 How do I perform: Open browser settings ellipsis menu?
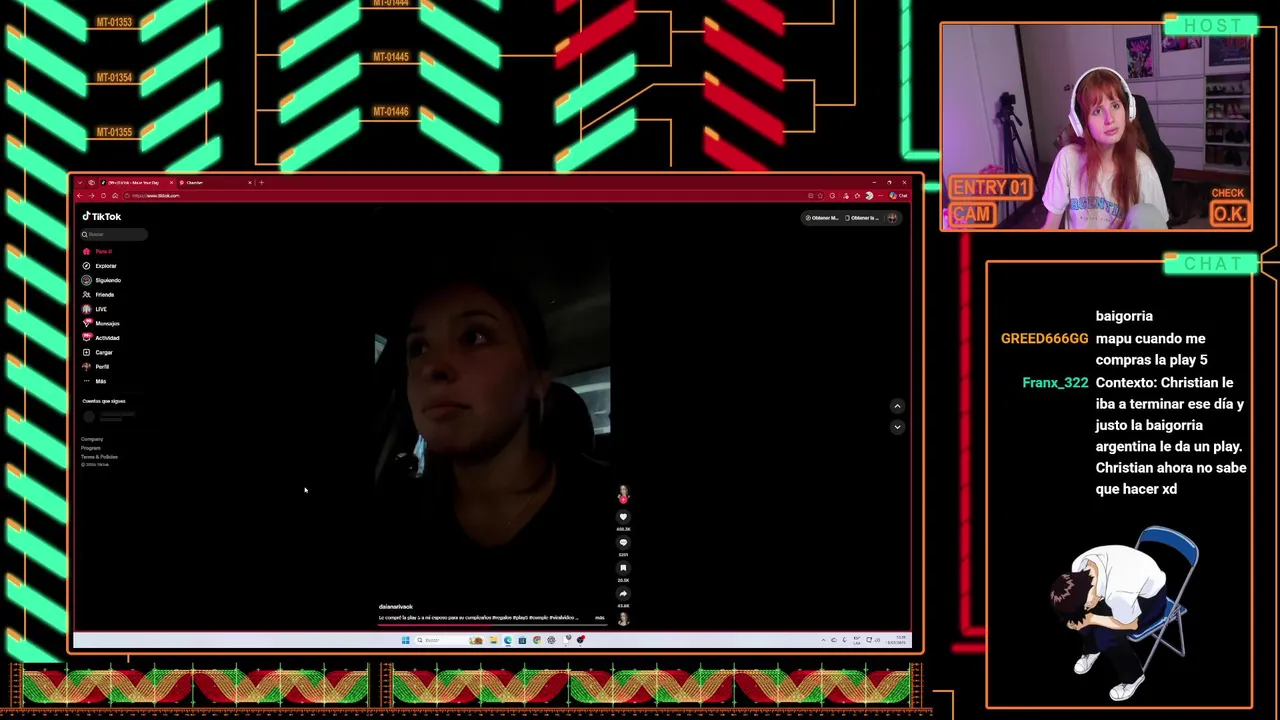pos(880,195)
